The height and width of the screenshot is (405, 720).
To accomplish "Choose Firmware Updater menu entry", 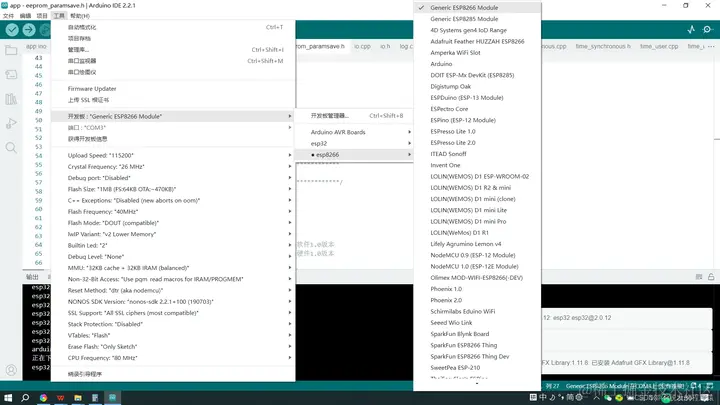I will click(173, 89).
